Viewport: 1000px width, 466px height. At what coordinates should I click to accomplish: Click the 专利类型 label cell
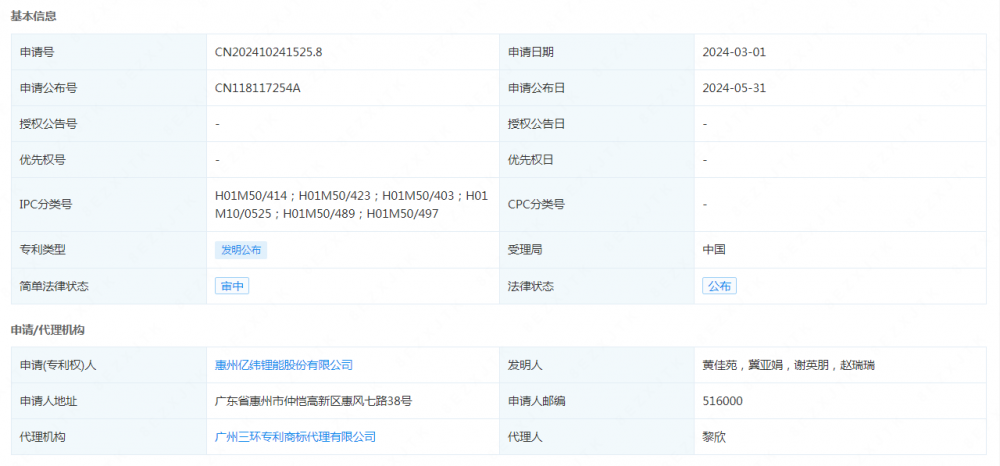(x=109, y=251)
